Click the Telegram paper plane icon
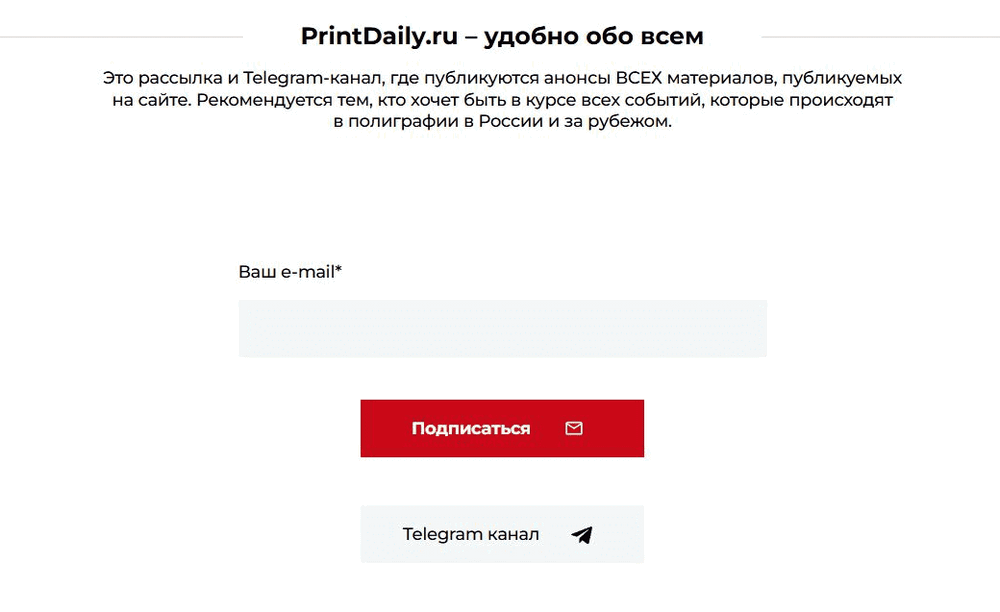1000x612 pixels. pyautogui.click(x=582, y=535)
